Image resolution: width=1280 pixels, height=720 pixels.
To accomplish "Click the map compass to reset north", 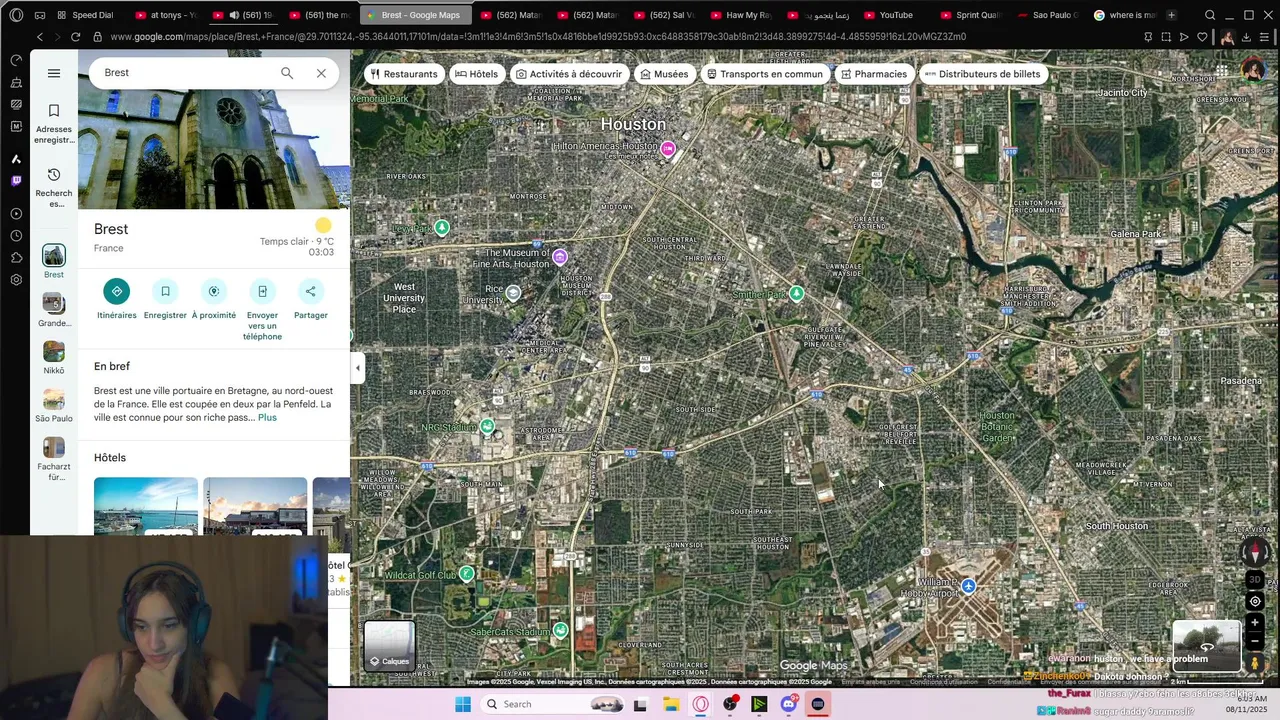I will click(x=1255, y=552).
